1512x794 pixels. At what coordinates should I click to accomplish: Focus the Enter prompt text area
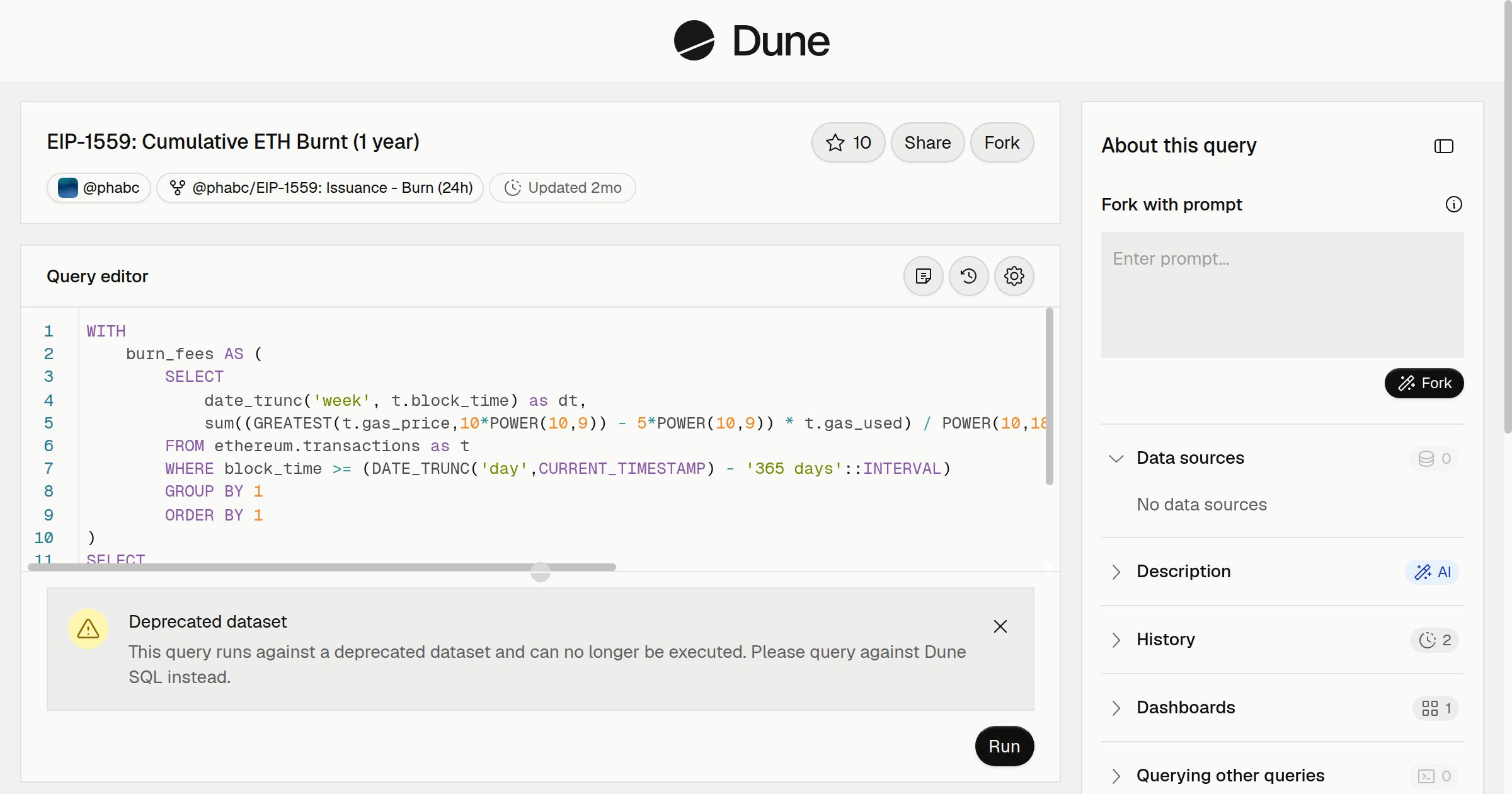[1283, 295]
